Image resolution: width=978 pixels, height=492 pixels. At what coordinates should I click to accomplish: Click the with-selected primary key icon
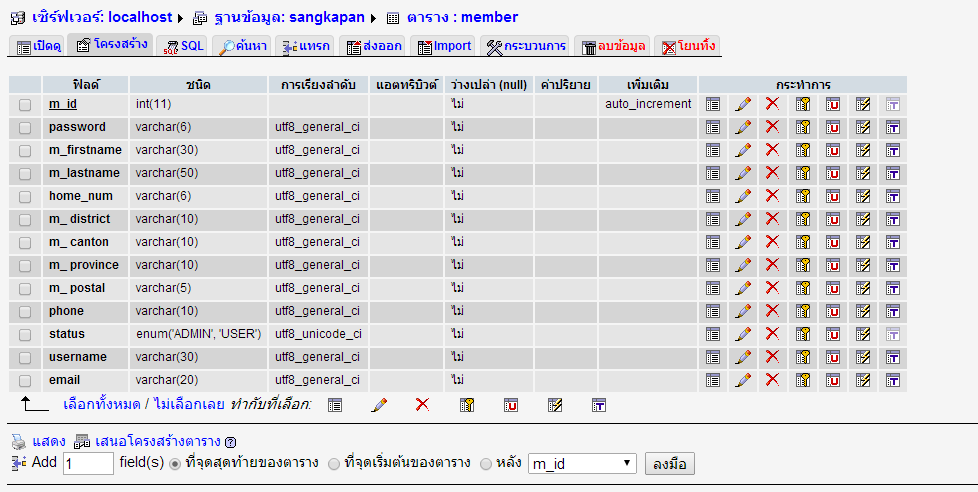click(x=467, y=405)
